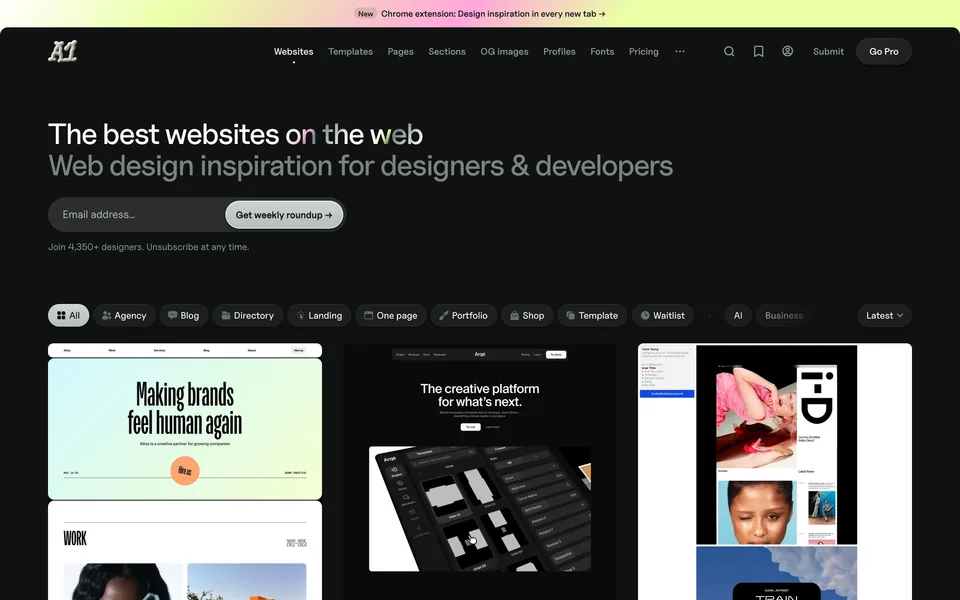This screenshot has width=960, height=600.
Task: Open the user account icon
Action: tap(787, 51)
